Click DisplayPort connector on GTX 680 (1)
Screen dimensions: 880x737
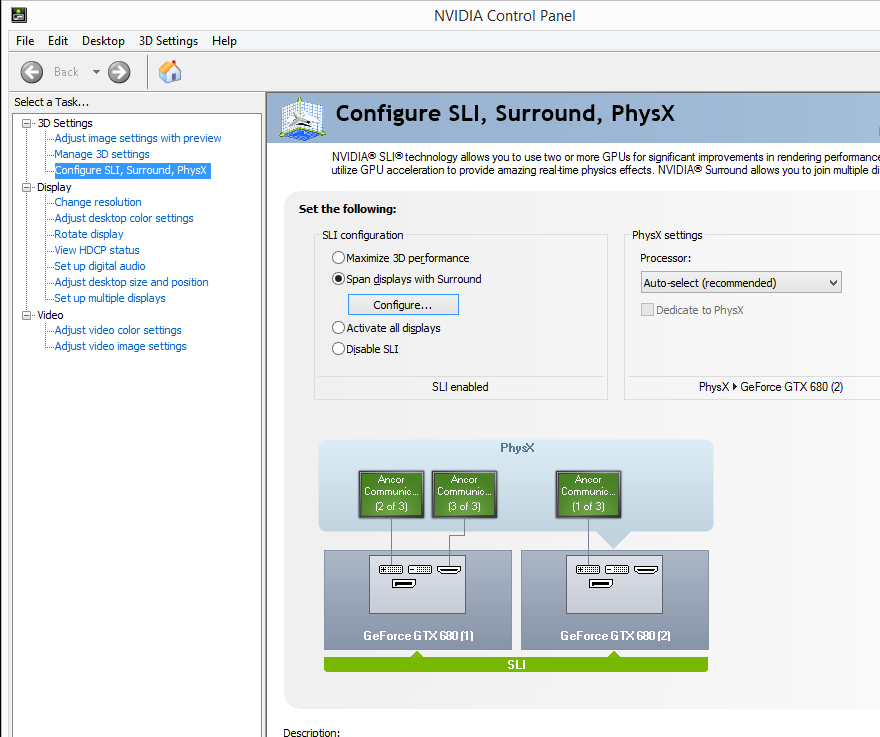click(404, 584)
